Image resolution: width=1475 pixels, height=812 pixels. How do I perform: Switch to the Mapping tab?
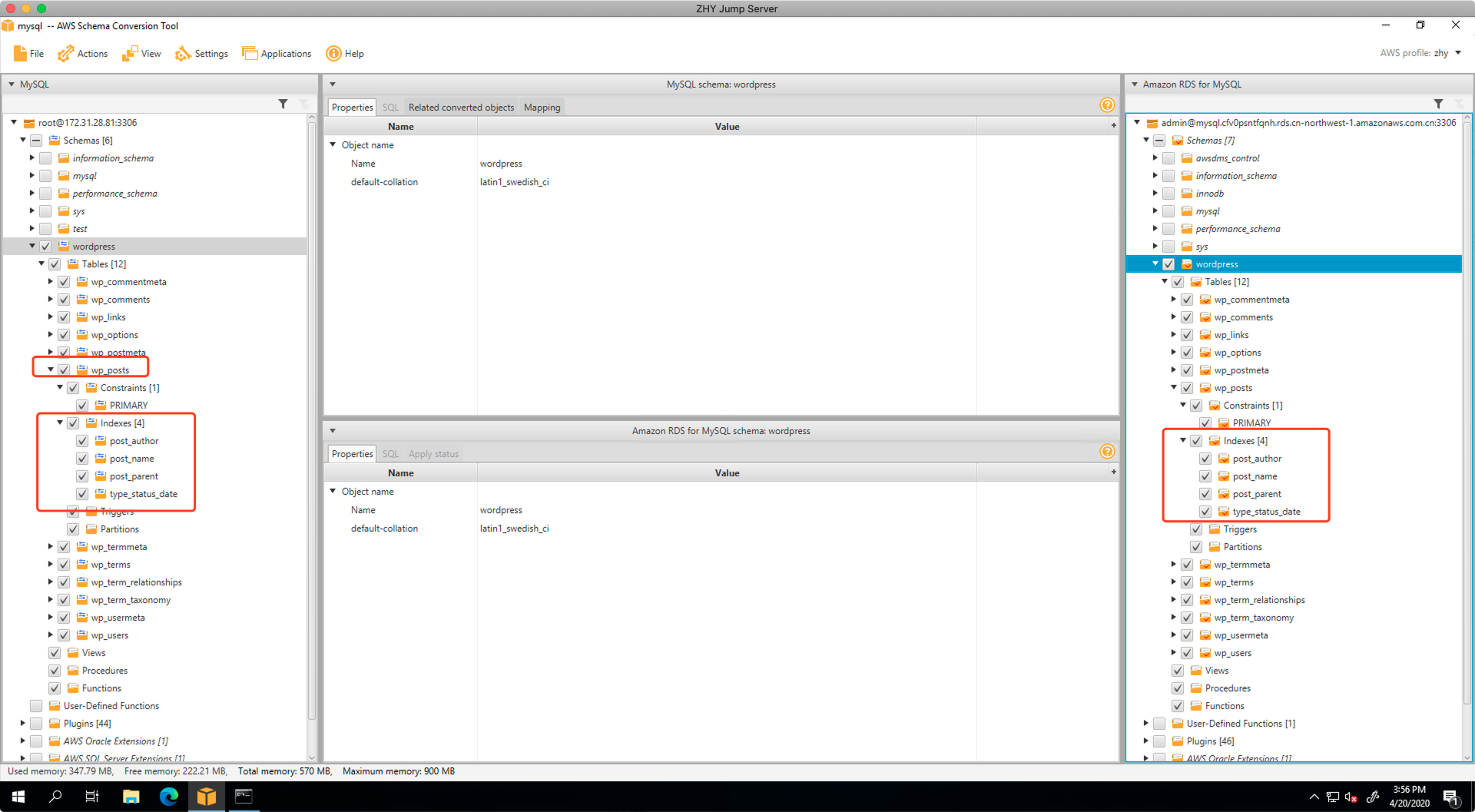coord(542,108)
